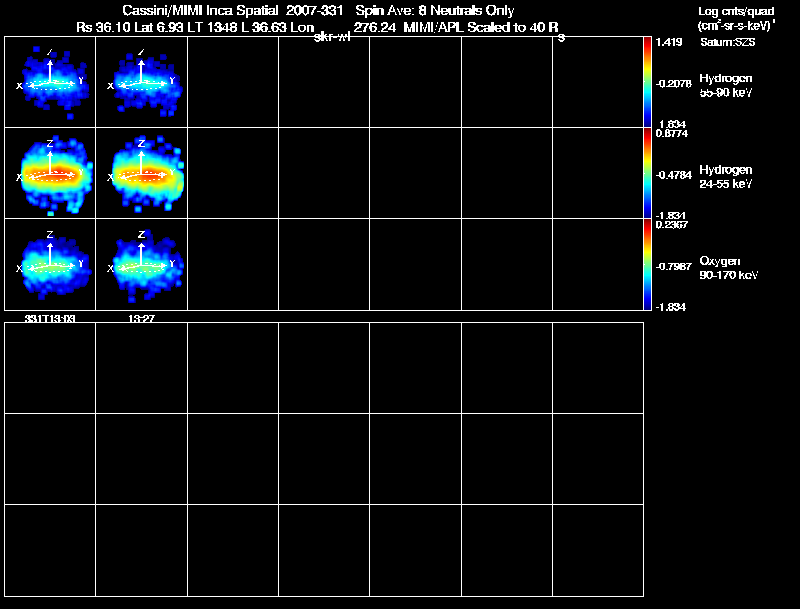Viewport: 800px width, 609px height.
Task: Select Hydrogen 55-90 keV image at 13:27
Action: pyautogui.click(x=141, y=82)
